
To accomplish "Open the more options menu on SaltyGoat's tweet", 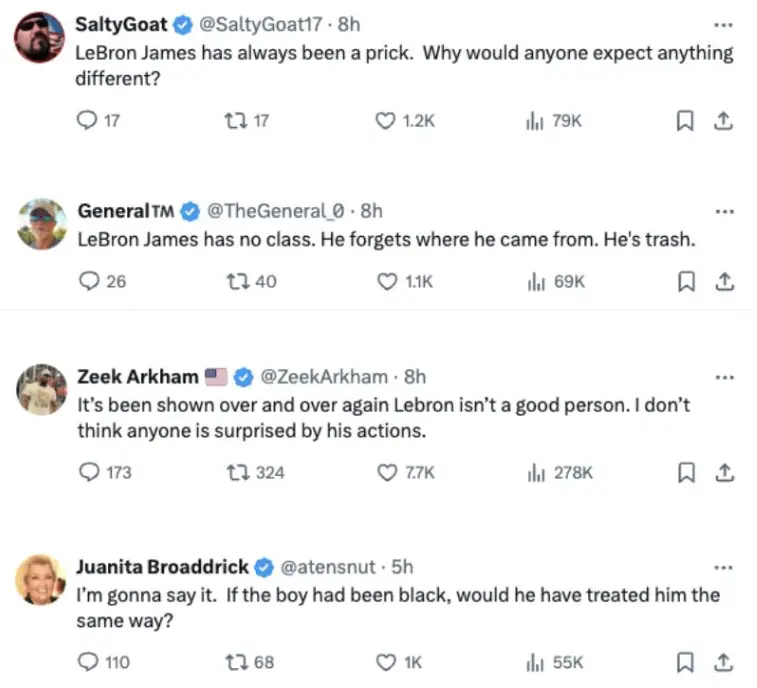I will [724, 25].
